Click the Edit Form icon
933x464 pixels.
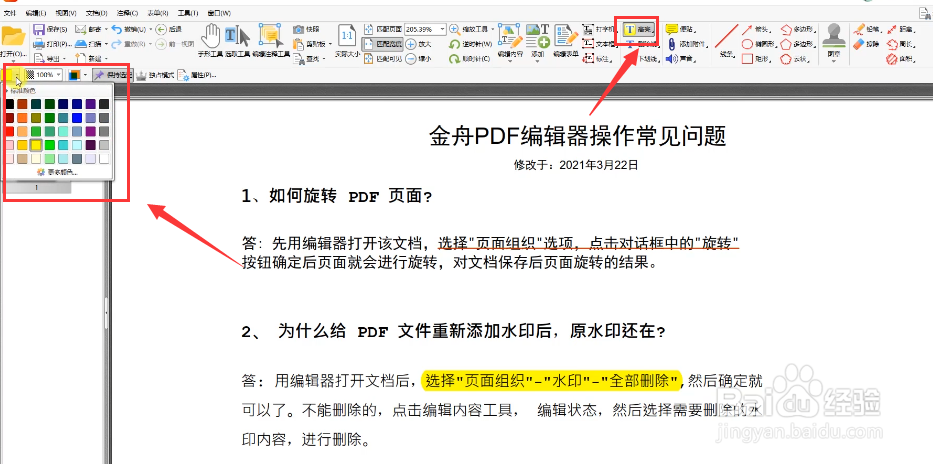(x=566, y=36)
